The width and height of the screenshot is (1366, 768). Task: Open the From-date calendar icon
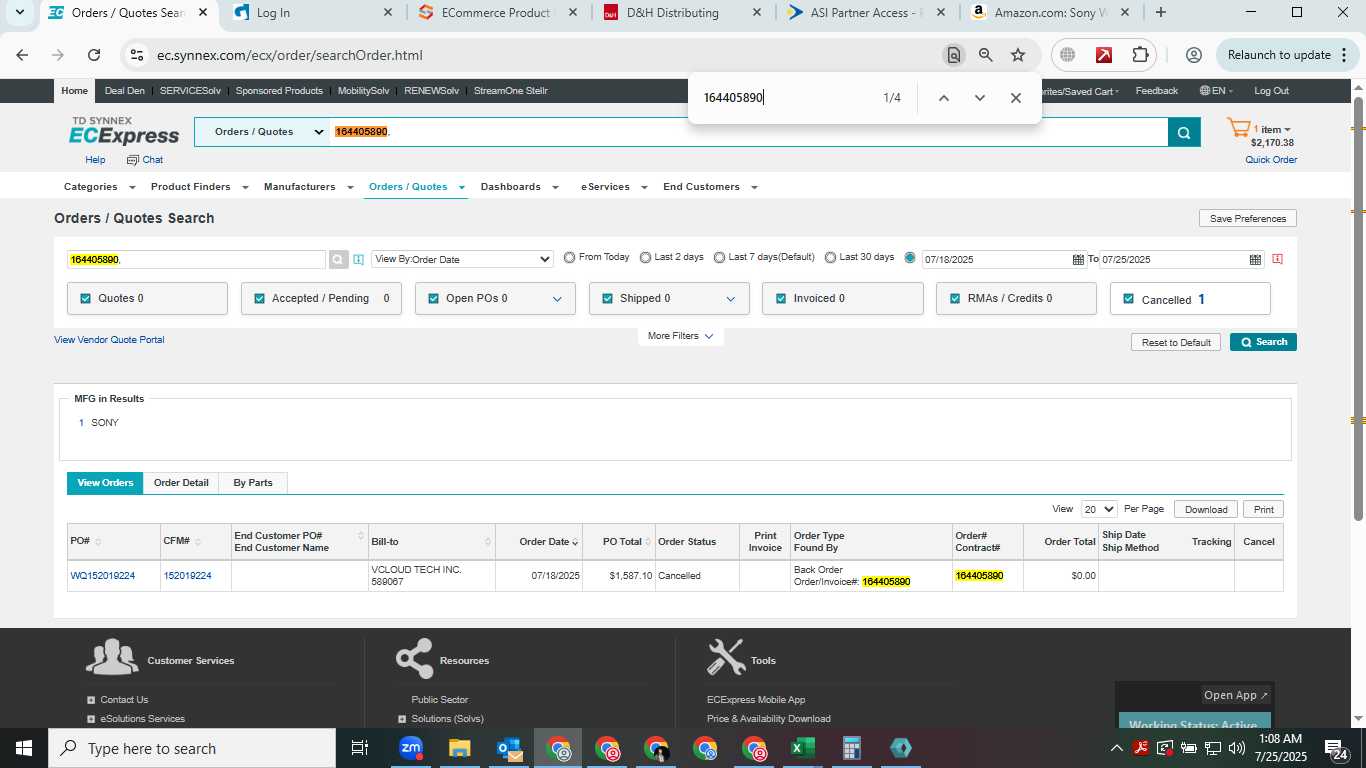pos(1078,260)
